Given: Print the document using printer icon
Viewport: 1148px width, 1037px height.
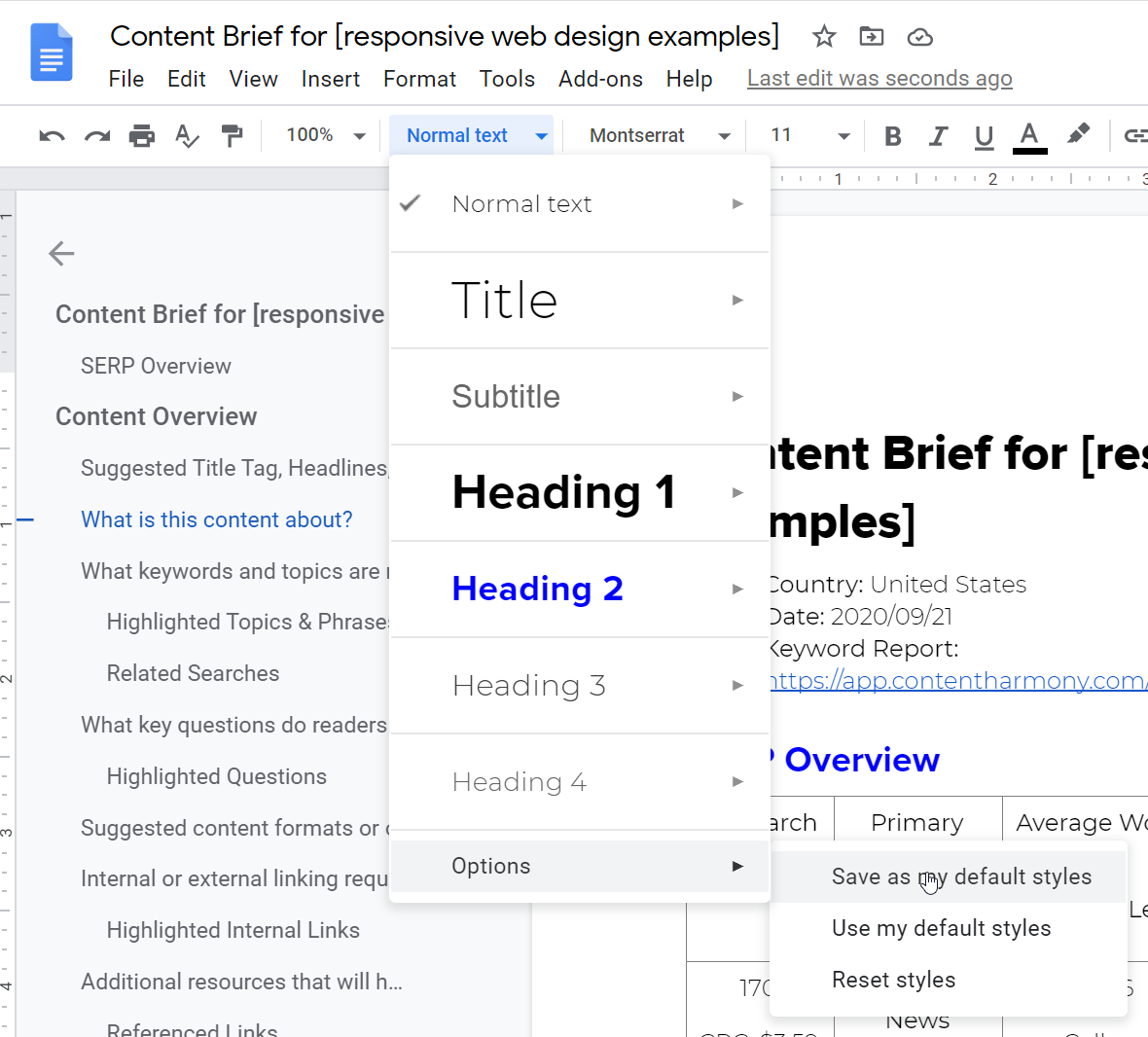Looking at the screenshot, I should pyautogui.click(x=142, y=136).
